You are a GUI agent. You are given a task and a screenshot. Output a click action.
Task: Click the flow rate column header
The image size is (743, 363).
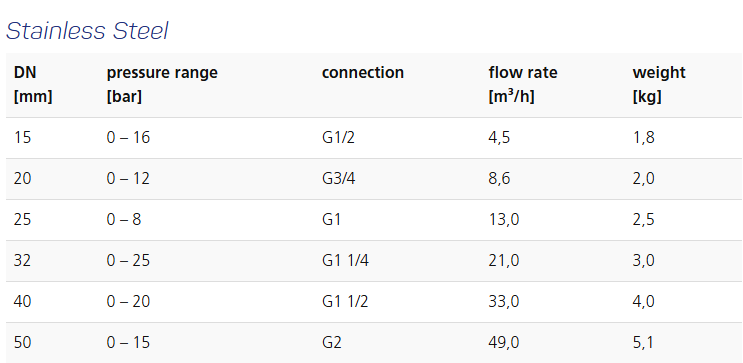(523, 85)
